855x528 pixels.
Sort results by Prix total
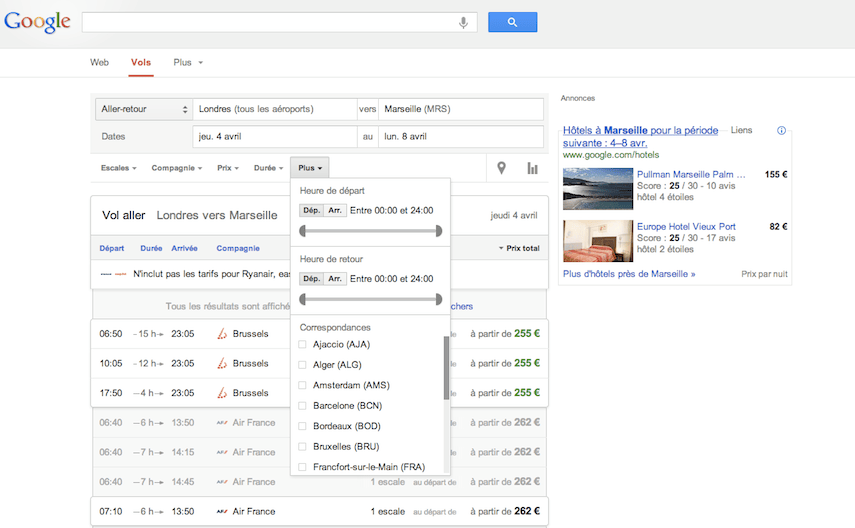519,248
